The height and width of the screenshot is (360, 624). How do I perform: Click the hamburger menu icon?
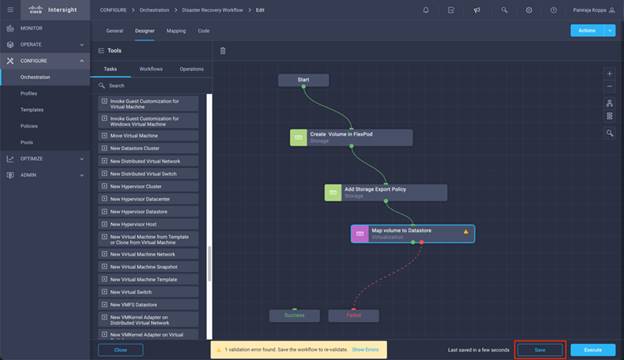click(11, 10)
